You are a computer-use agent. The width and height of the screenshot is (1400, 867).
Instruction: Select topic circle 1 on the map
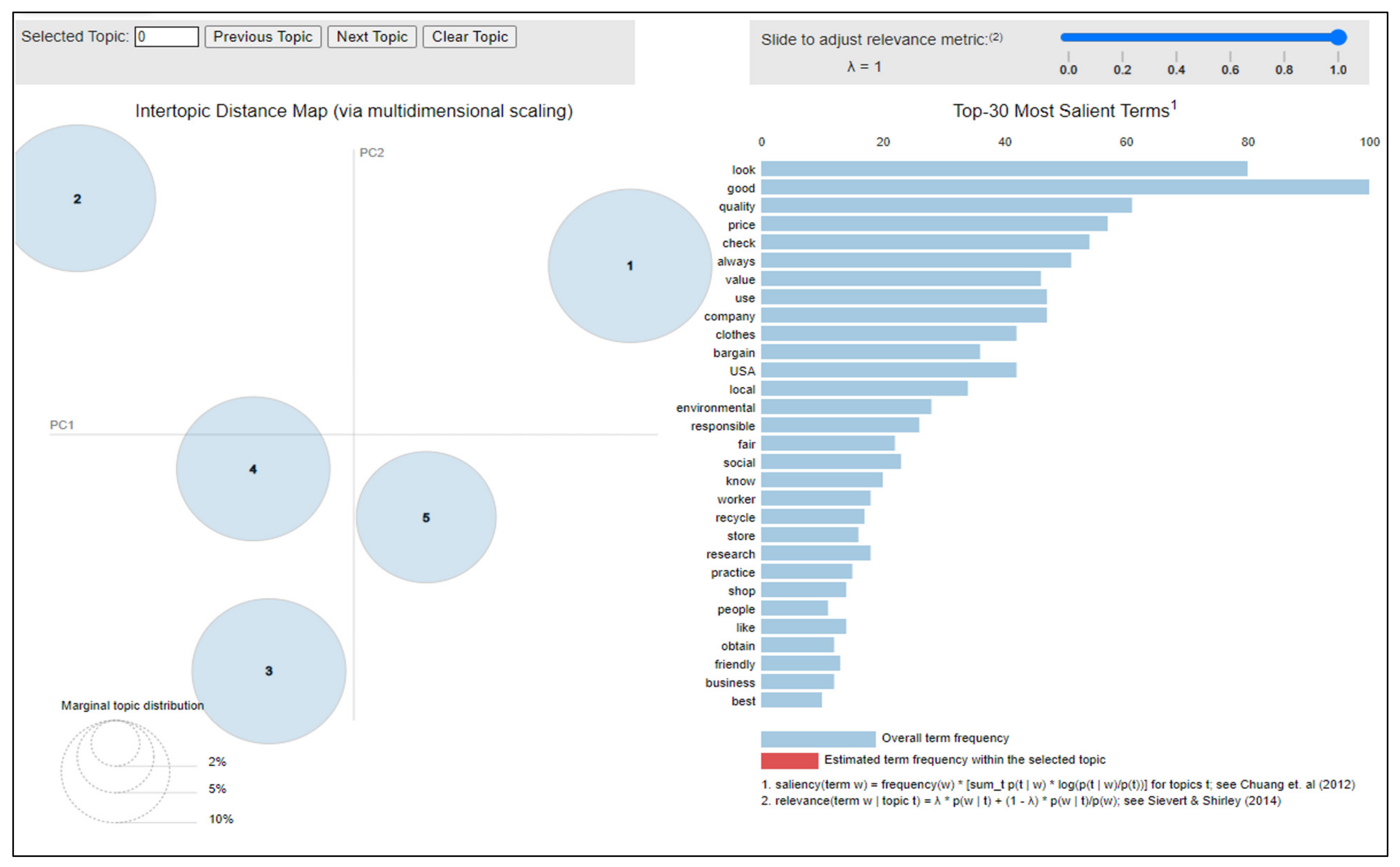(x=629, y=265)
